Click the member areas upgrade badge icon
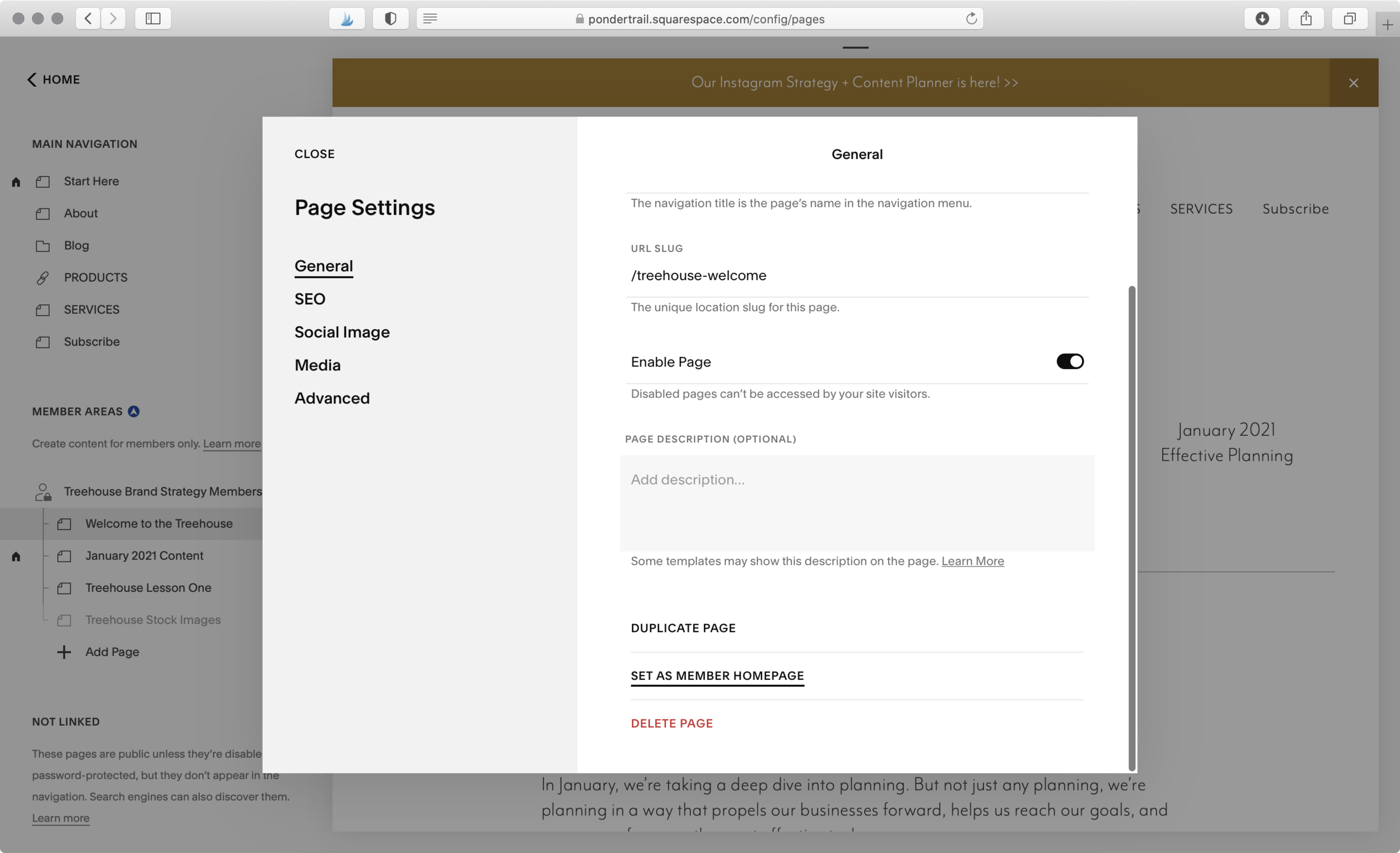 coord(133,412)
